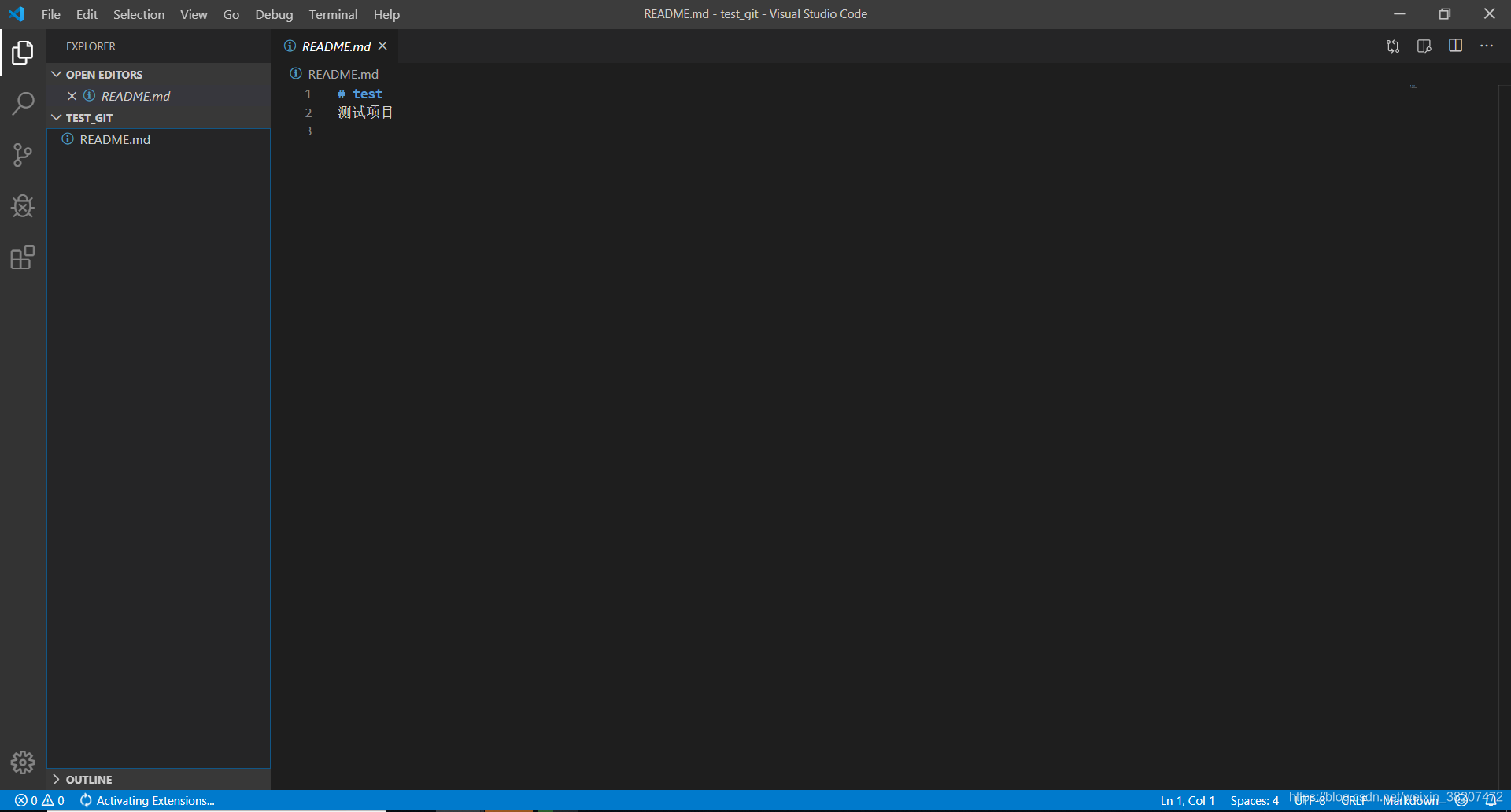The height and width of the screenshot is (812, 1511).
Task: Split the editor right
Action: point(1456,46)
